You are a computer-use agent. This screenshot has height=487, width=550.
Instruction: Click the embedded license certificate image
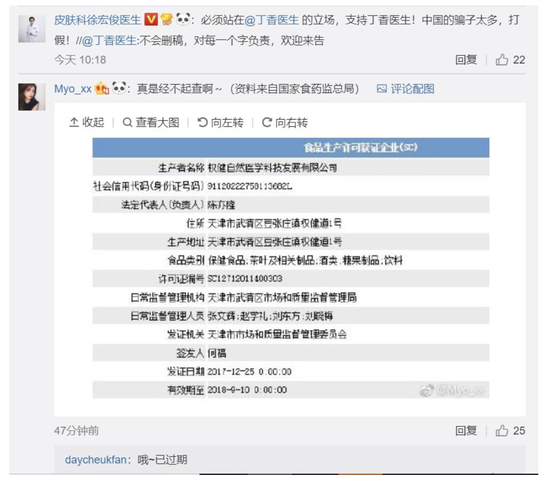pyautogui.click(x=291, y=268)
